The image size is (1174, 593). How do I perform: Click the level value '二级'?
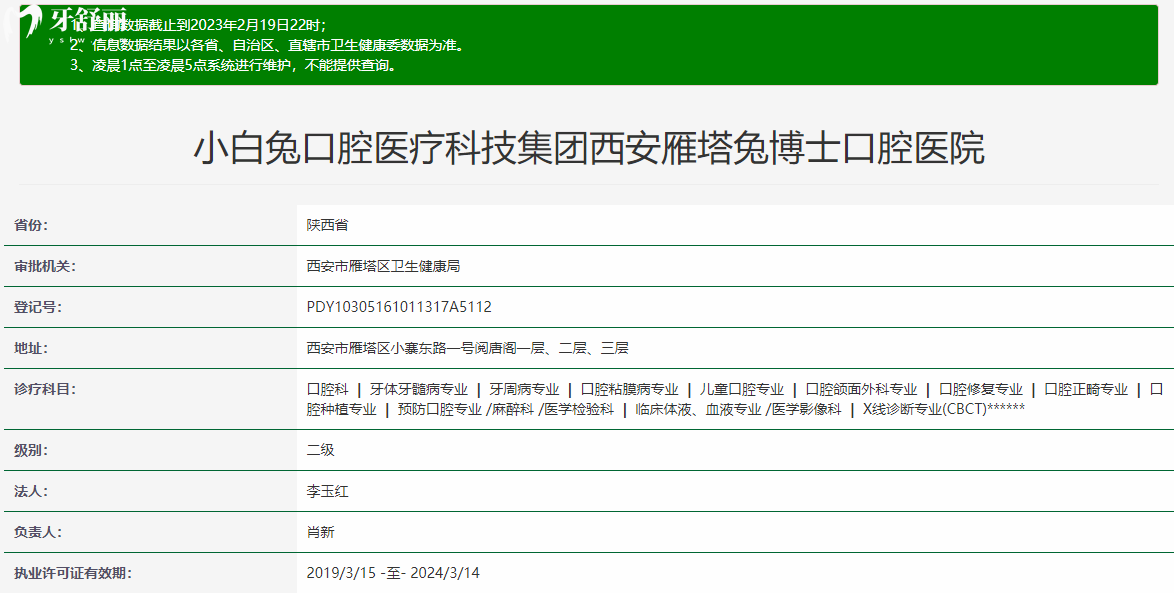click(x=320, y=451)
